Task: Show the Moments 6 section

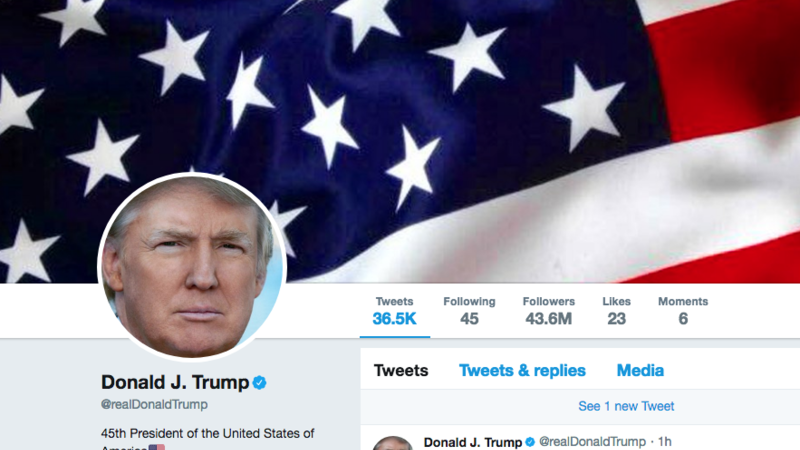Action: (x=683, y=311)
